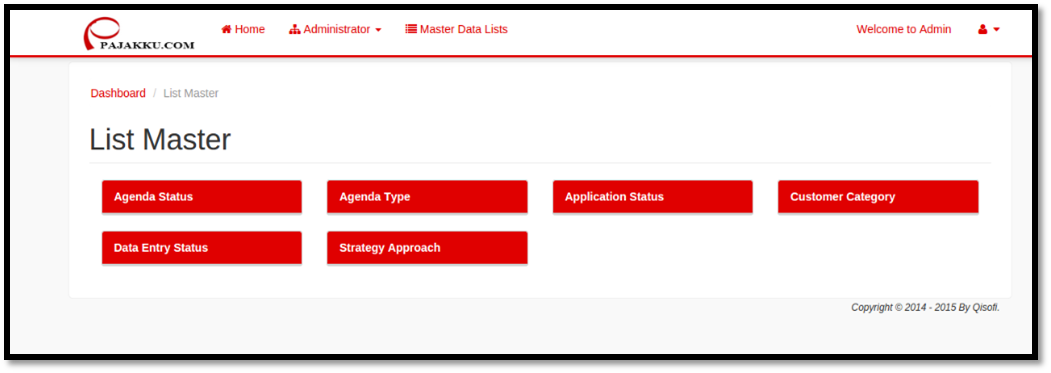
Task: Click the Pajakku.com logo
Action: point(139,34)
